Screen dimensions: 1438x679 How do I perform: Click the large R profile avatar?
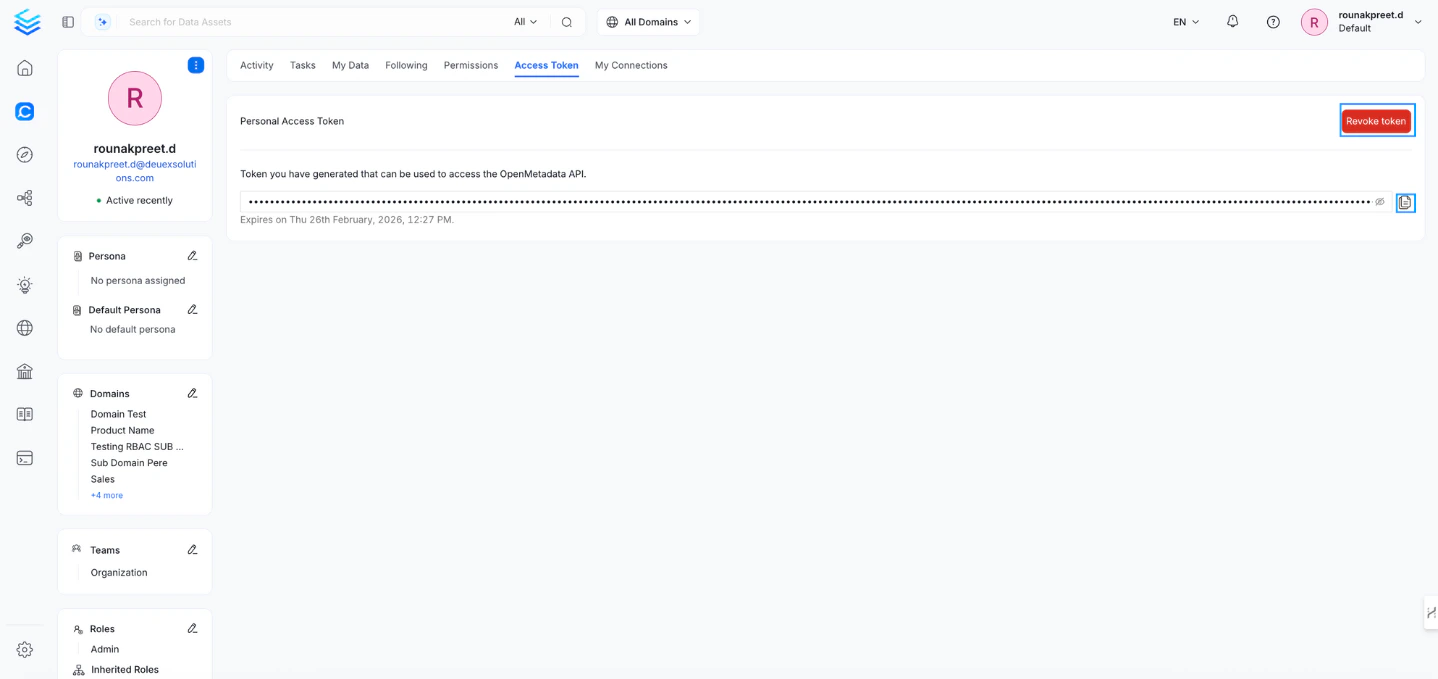(x=135, y=98)
